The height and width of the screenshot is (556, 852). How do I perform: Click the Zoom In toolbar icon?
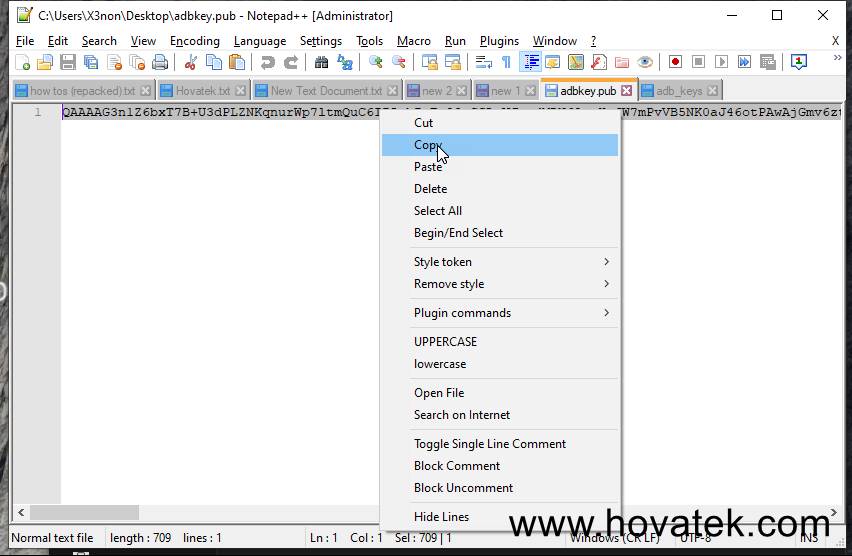pyautogui.click(x=375, y=63)
